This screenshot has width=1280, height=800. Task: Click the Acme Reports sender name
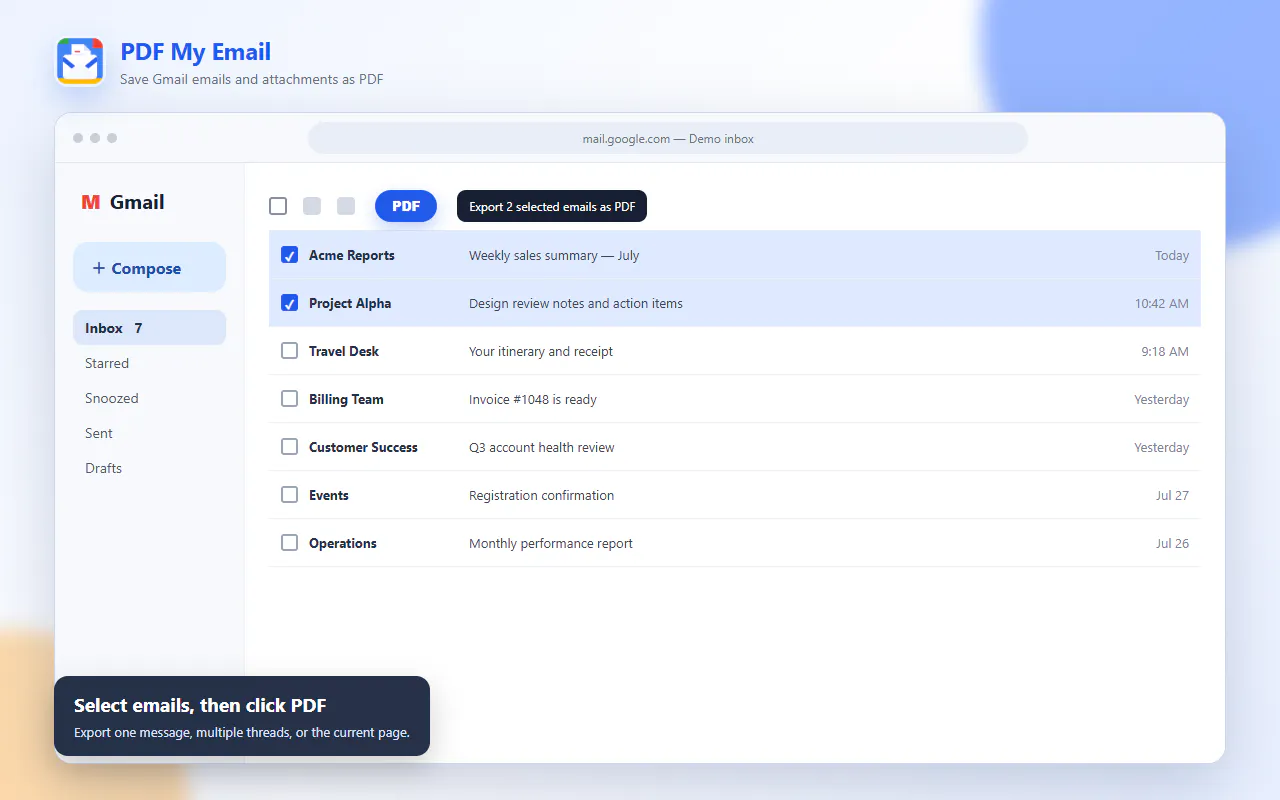tap(352, 255)
